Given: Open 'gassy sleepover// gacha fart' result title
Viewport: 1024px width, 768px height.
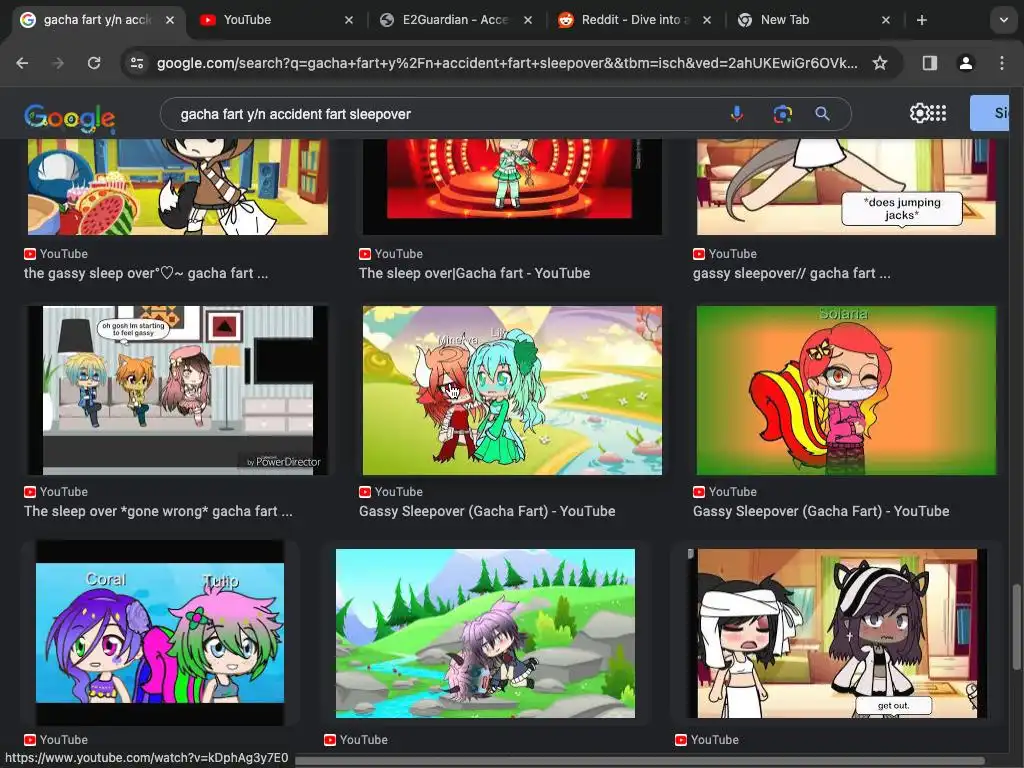Looking at the screenshot, I should pyautogui.click(x=792, y=273).
